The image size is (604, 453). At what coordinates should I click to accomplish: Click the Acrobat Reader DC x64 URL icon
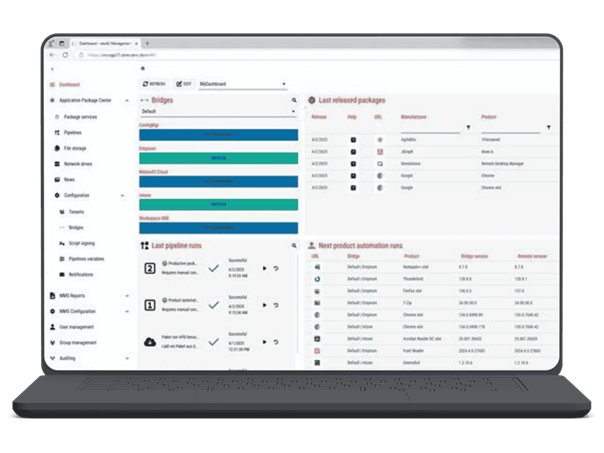(x=317, y=339)
